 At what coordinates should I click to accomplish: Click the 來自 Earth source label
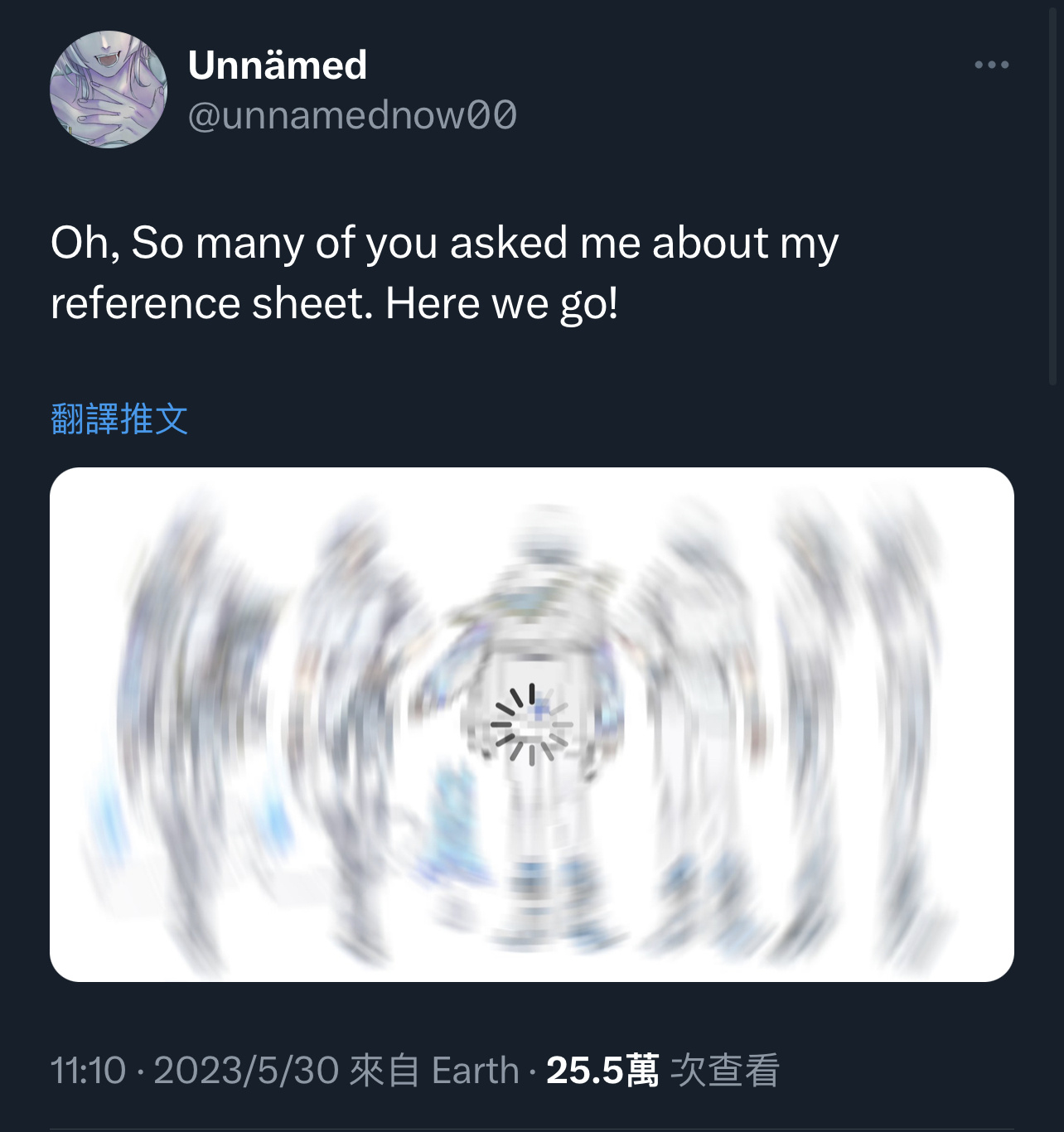tap(434, 1070)
